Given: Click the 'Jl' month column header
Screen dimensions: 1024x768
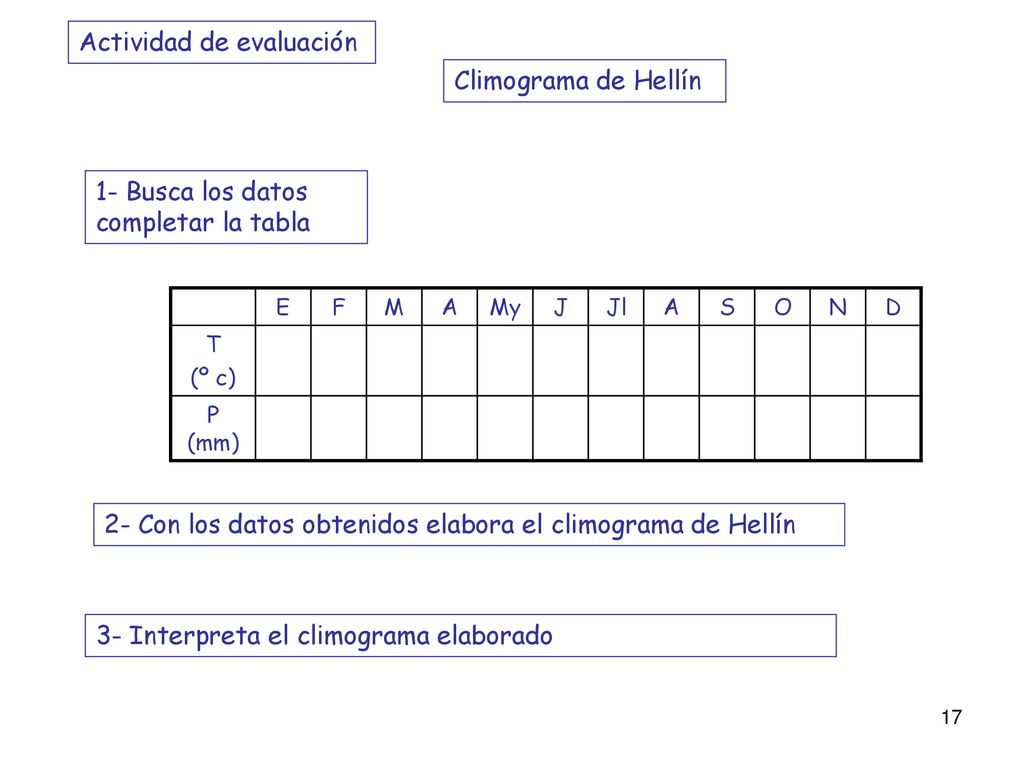Looking at the screenshot, I should (x=616, y=307).
